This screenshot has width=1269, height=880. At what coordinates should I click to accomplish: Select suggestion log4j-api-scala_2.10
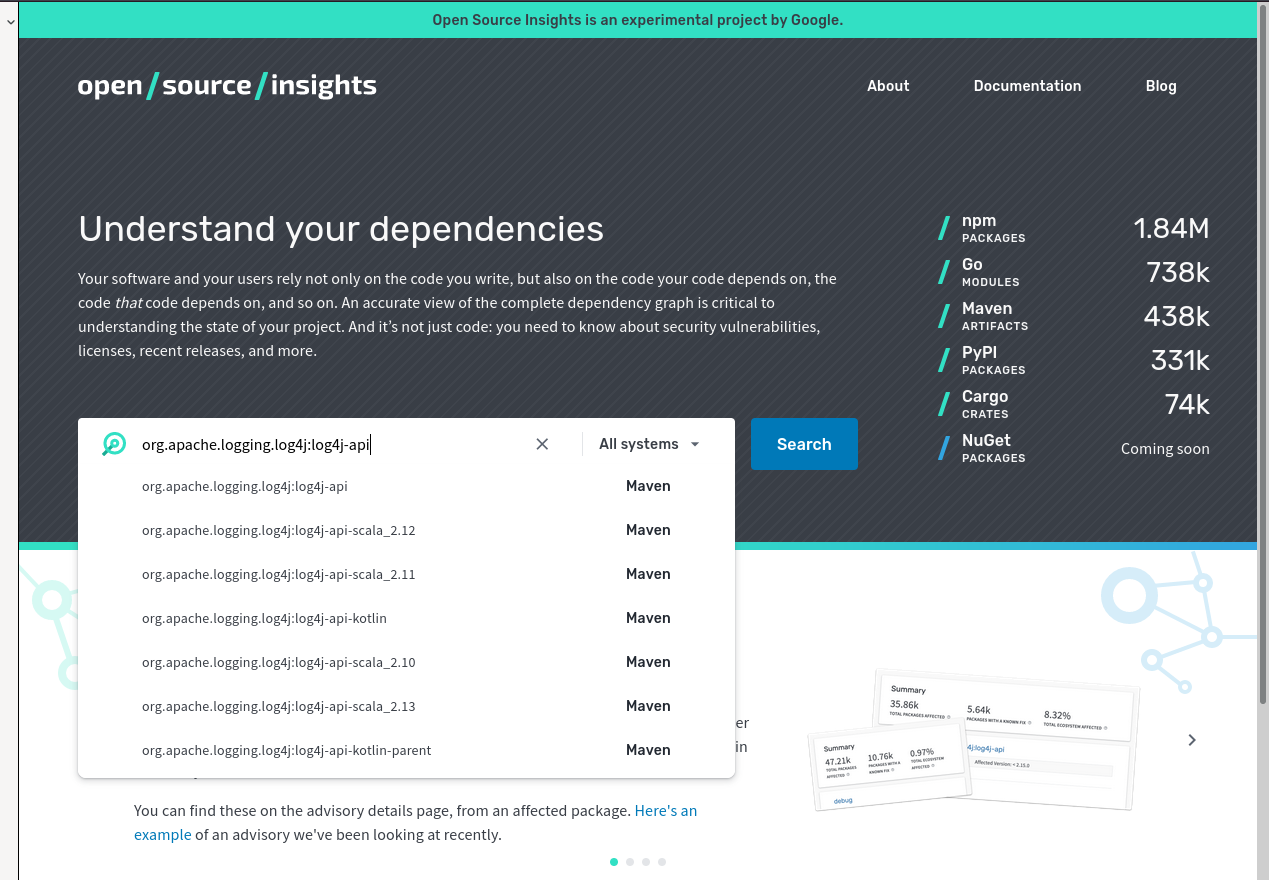406,662
